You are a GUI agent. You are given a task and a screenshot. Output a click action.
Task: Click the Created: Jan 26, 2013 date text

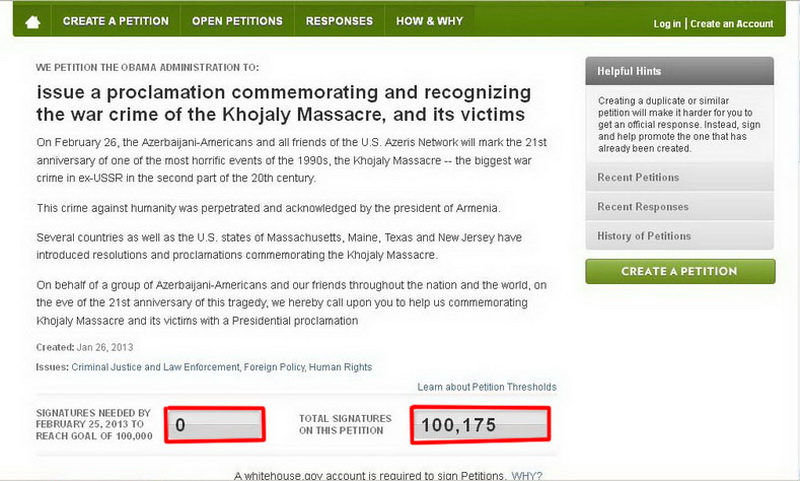click(85, 347)
